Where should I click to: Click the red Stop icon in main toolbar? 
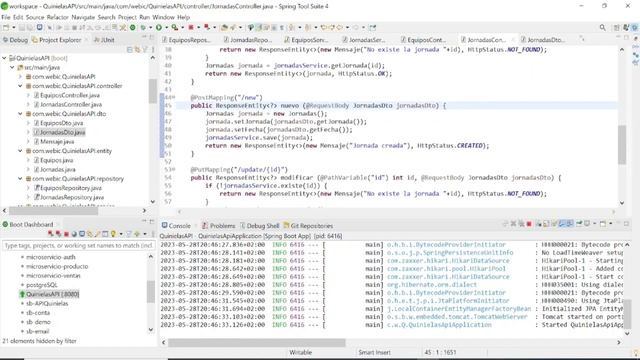pyautogui.click(x=191, y=27)
